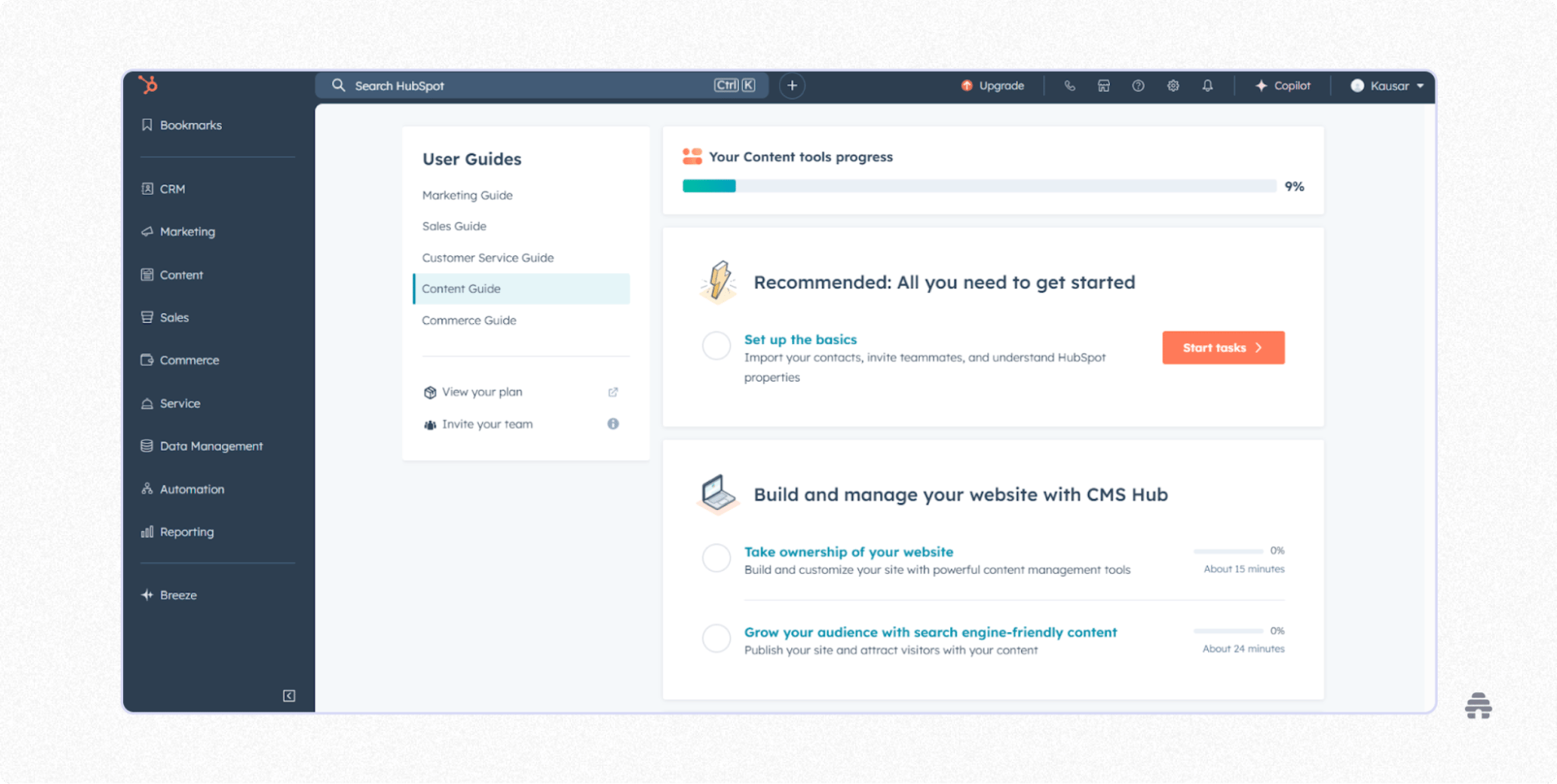Expand the Kausar account dropdown arrow
The width and height of the screenshot is (1557, 784).
click(1420, 86)
